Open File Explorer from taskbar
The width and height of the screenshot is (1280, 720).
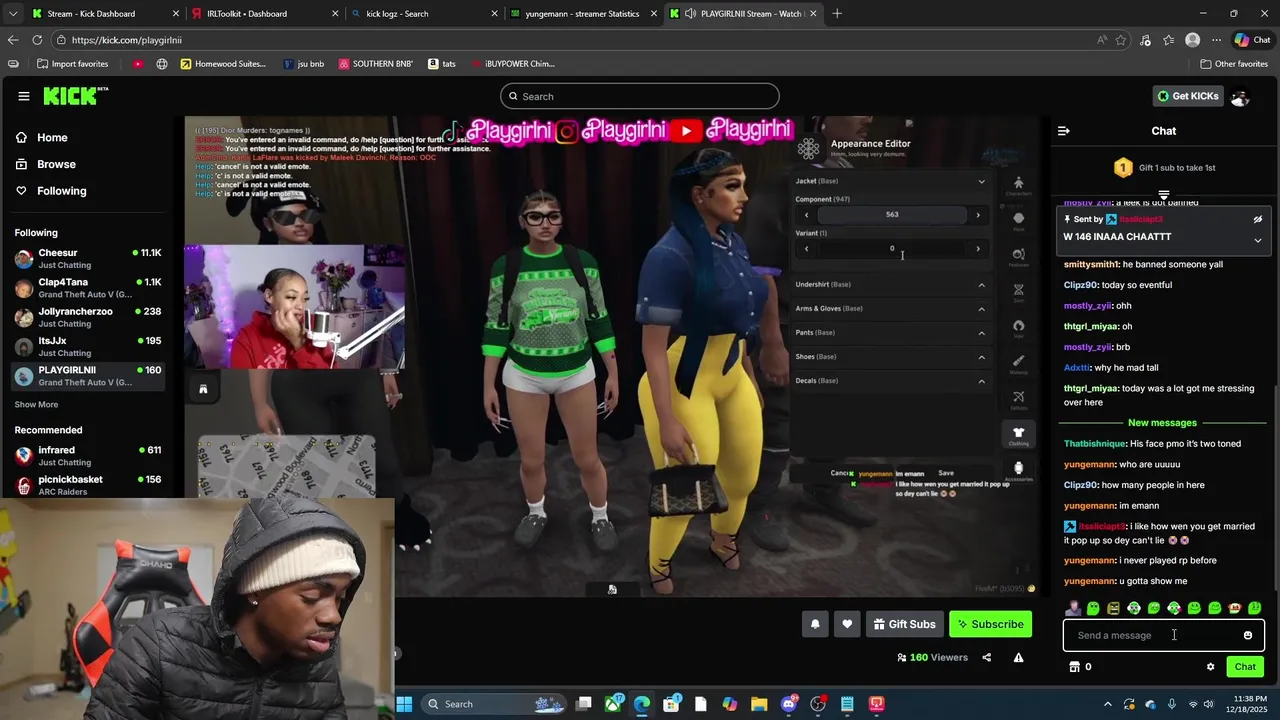click(x=759, y=704)
